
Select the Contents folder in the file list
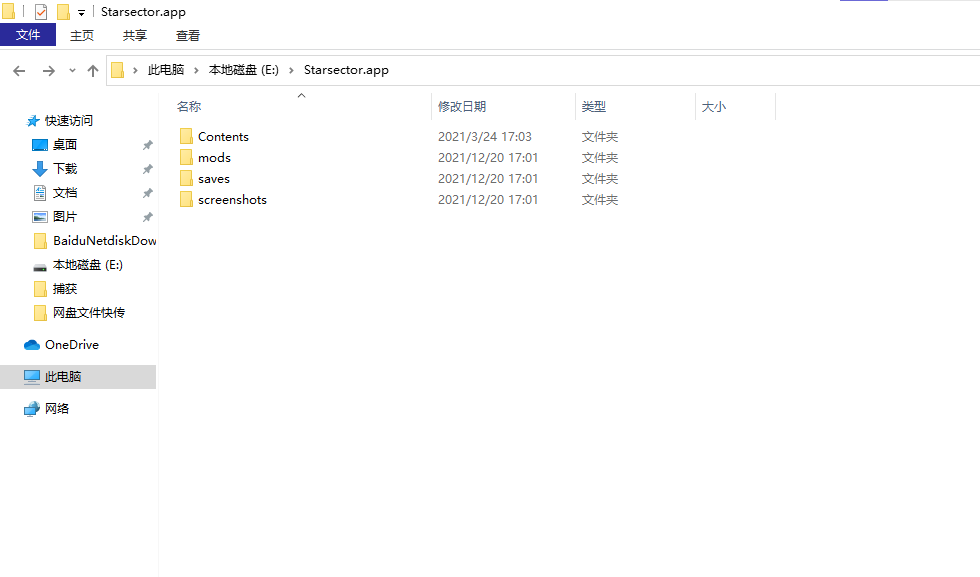pyautogui.click(x=222, y=136)
